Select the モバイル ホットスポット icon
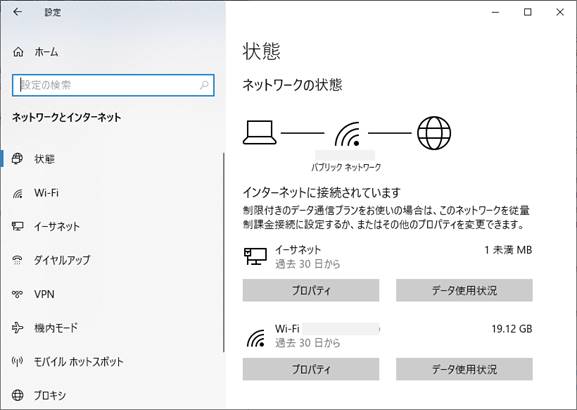This screenshot has width=577, height=410. pos(17,361)
